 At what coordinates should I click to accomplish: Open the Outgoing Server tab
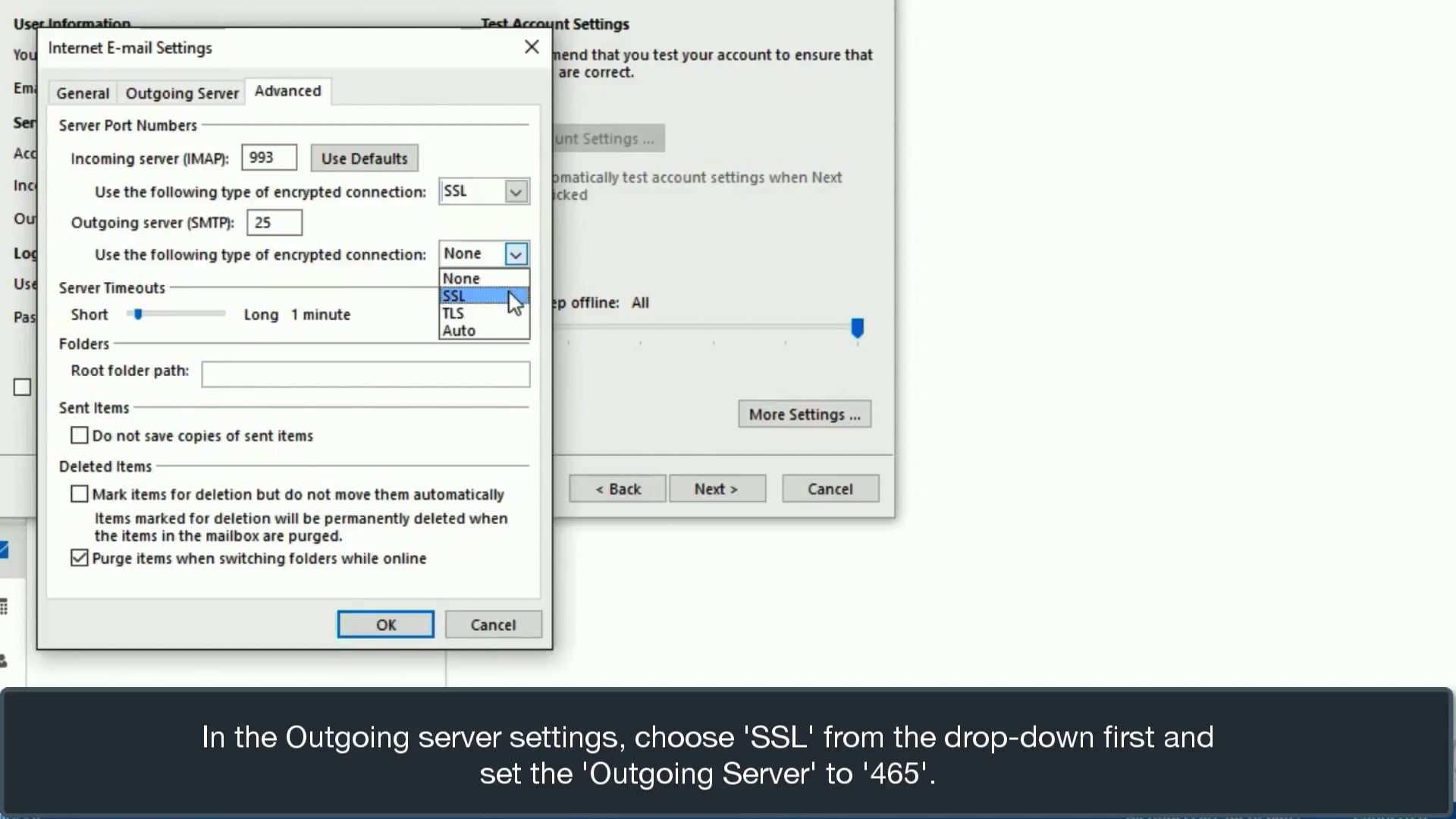[x=182, y=93]
